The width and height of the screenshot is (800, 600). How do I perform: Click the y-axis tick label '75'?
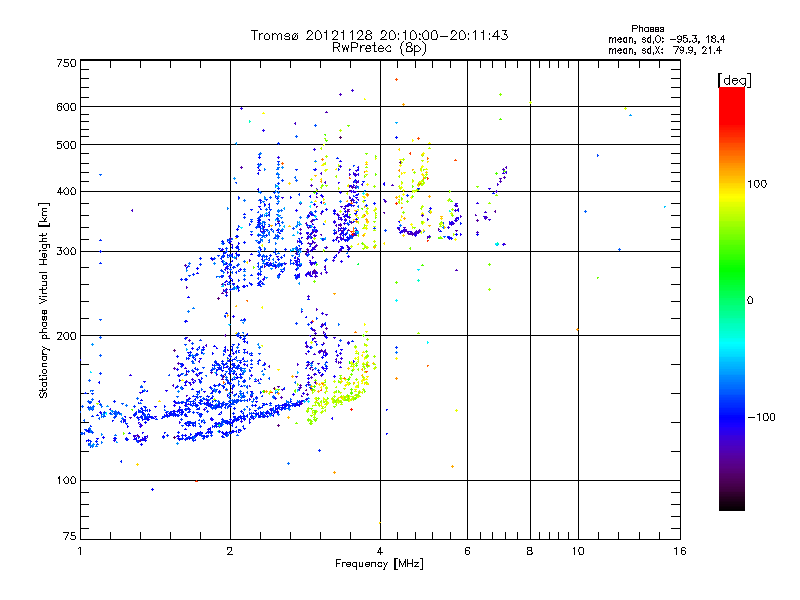point(70,536)
